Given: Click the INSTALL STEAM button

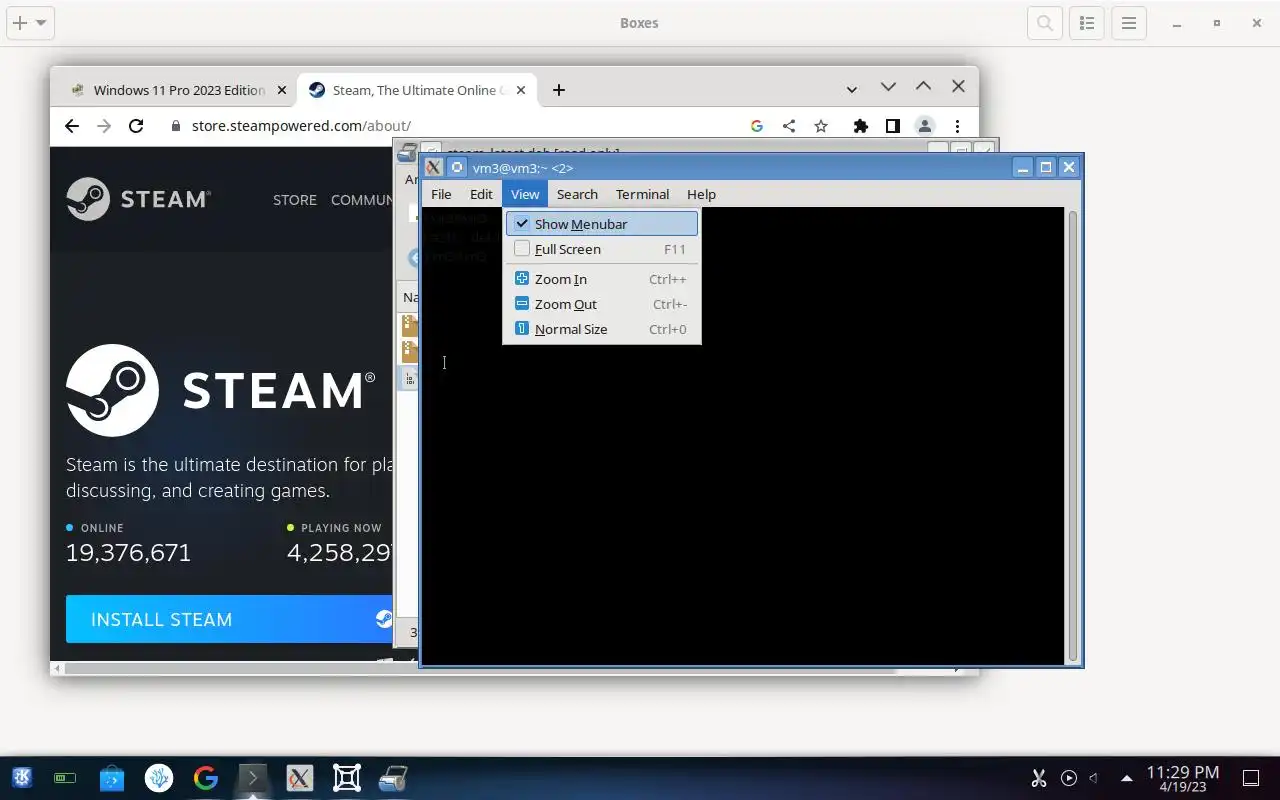Looking at the screenshot, I should coord(229,619).
